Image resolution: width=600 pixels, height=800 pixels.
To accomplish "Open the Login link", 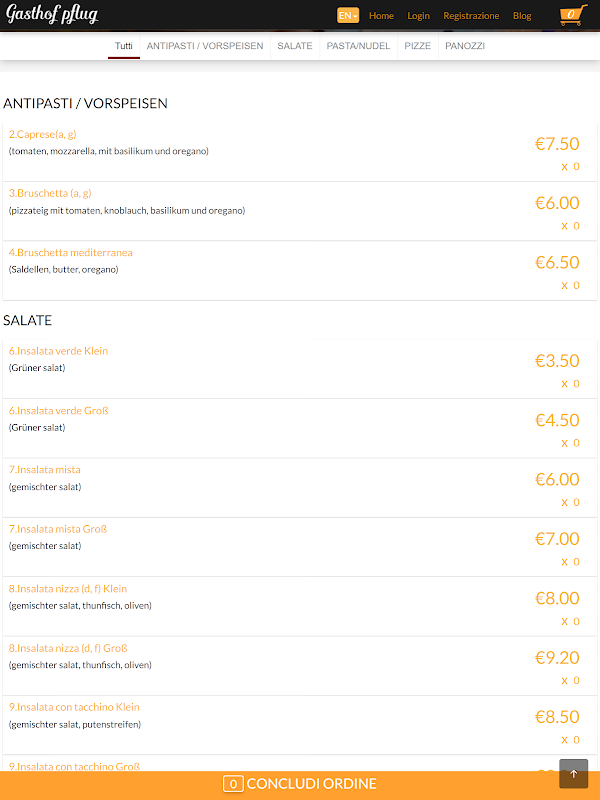I will click(x=418, y=16).
